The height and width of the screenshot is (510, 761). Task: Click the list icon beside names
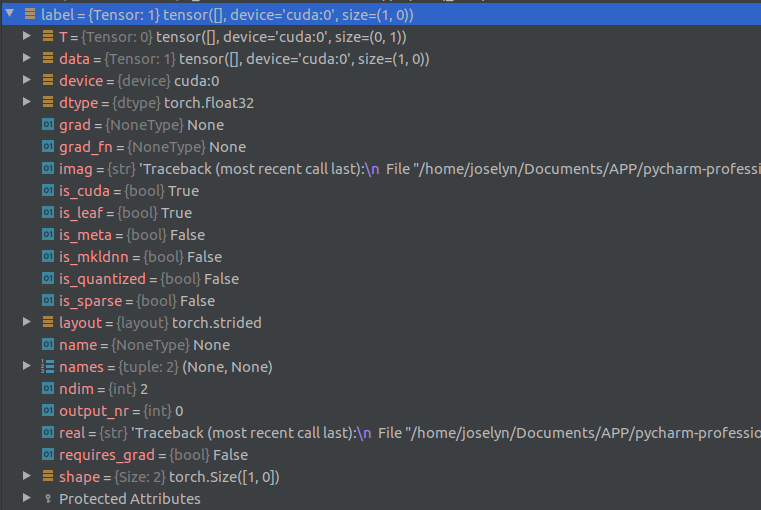(48, 366)
